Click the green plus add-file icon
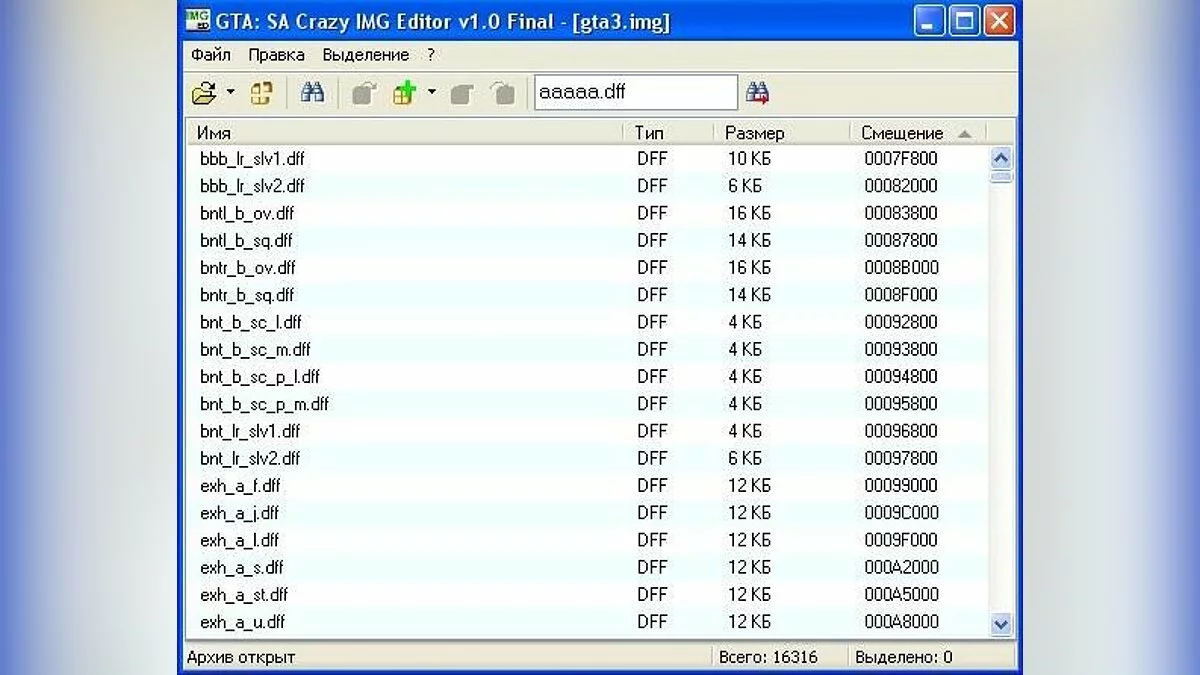The image size is (1200, 675). pos(404,93)
